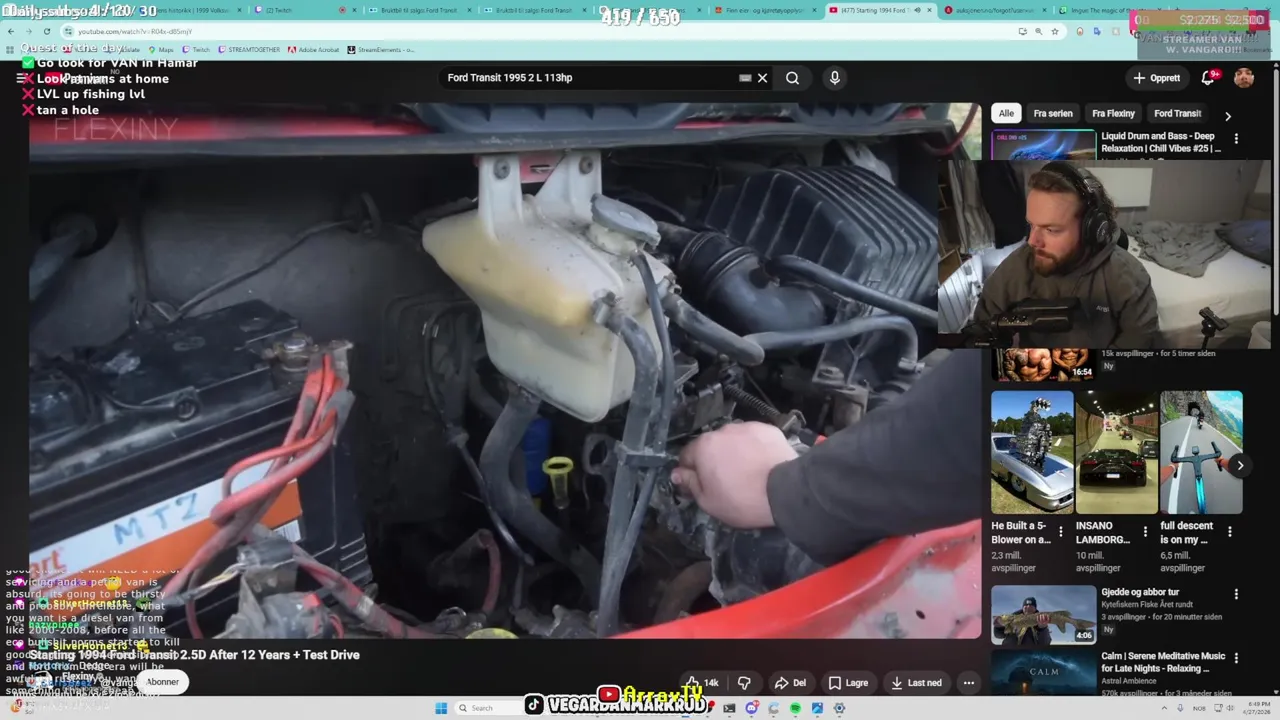
Task: Open options for 'He Built a 5-Blower' short
Action: tap(1061, 532)
